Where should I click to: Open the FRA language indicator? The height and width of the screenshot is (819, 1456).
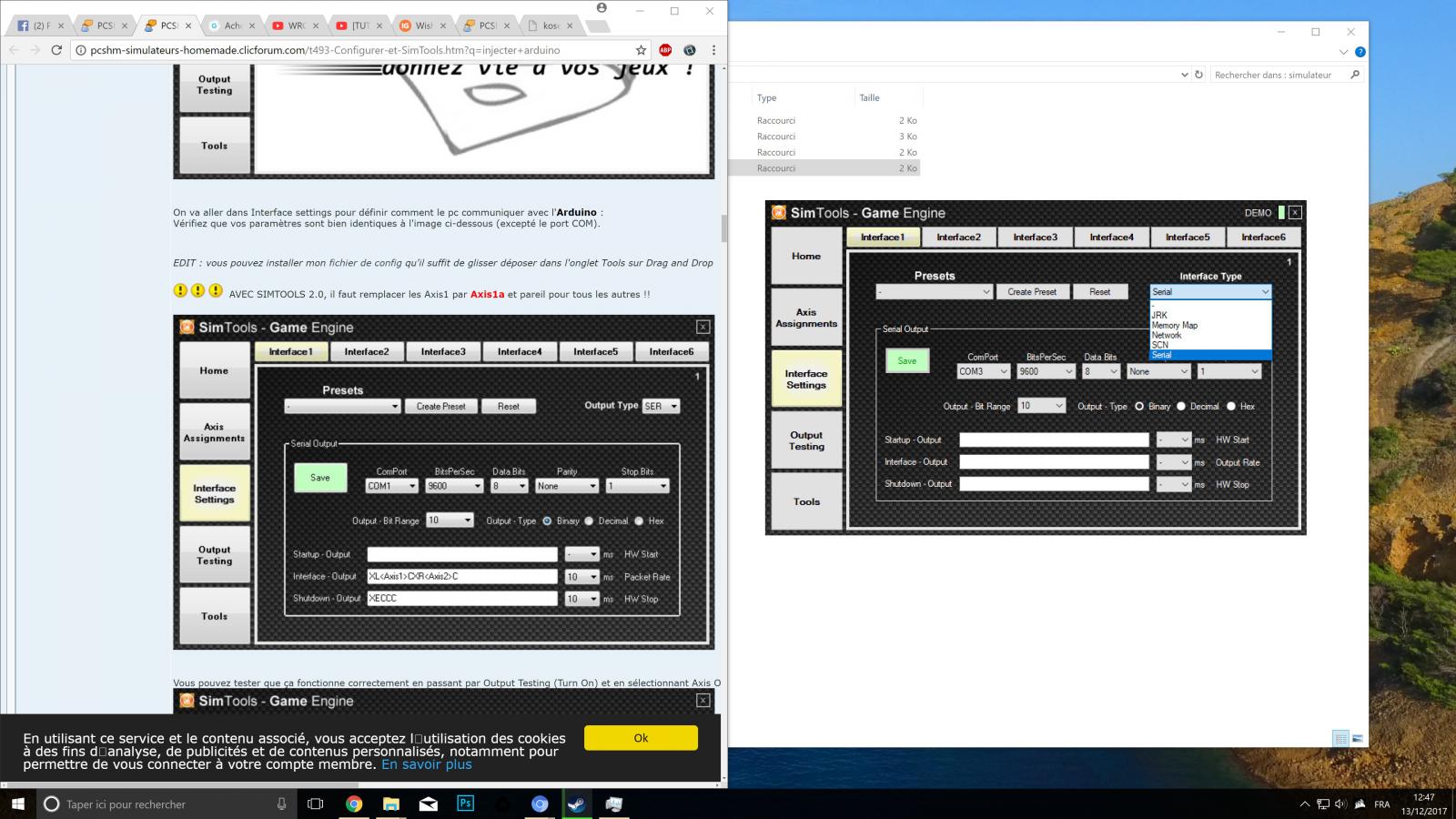point(1381,804)
